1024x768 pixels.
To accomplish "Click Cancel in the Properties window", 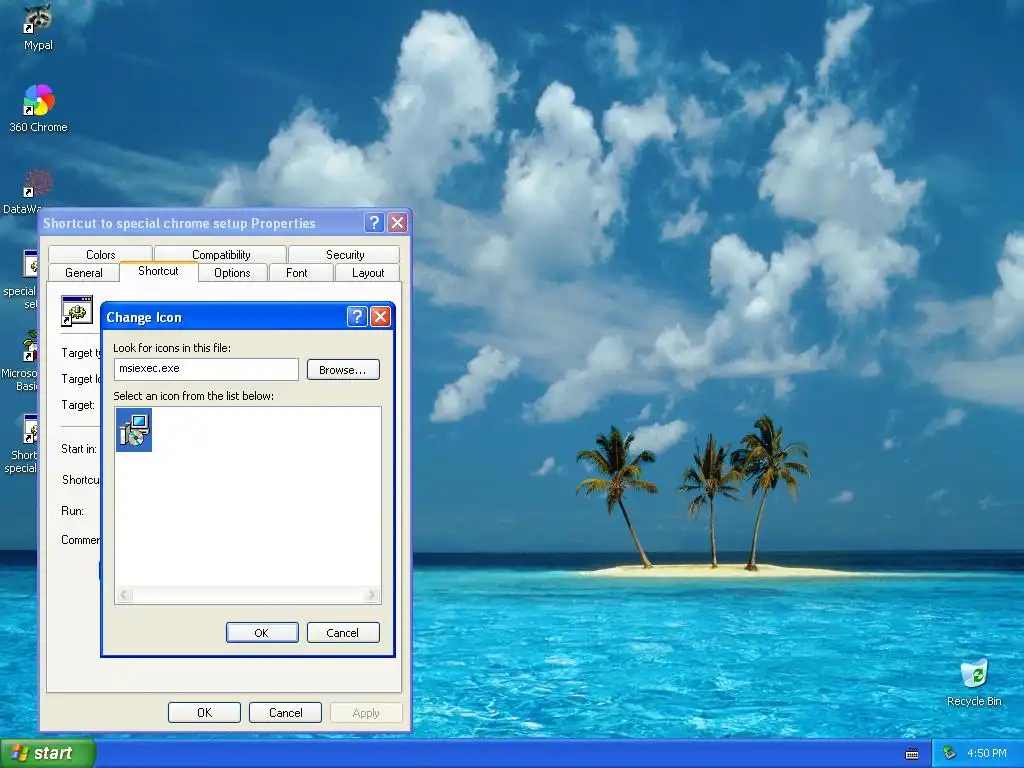I will pos(285,712).
